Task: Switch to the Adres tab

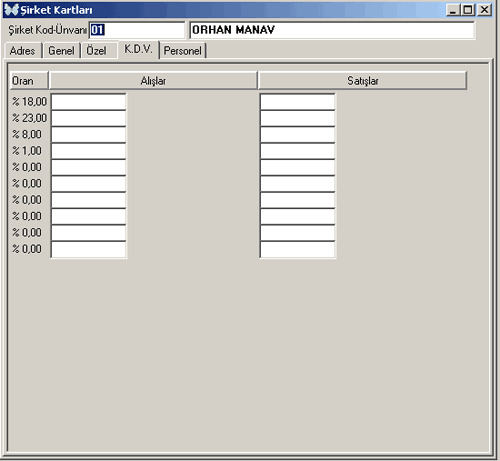Action: click(23, 51)
